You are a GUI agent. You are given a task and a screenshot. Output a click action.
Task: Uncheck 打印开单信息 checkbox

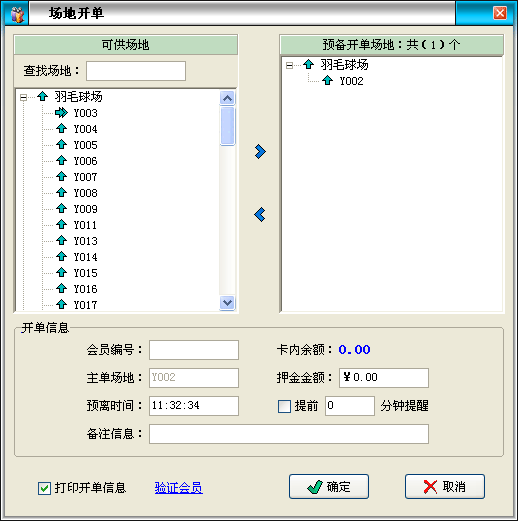point(44,488)
